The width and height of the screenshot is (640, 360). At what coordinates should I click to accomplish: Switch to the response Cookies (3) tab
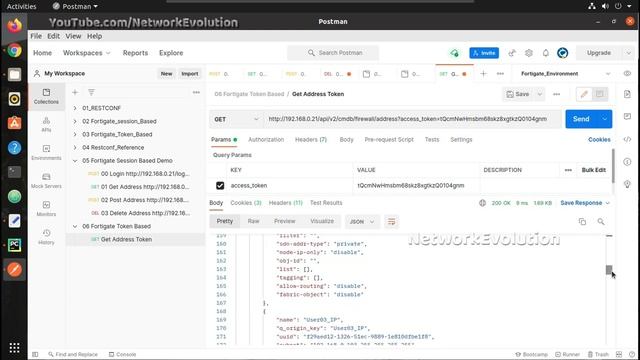tap(246, 203)
